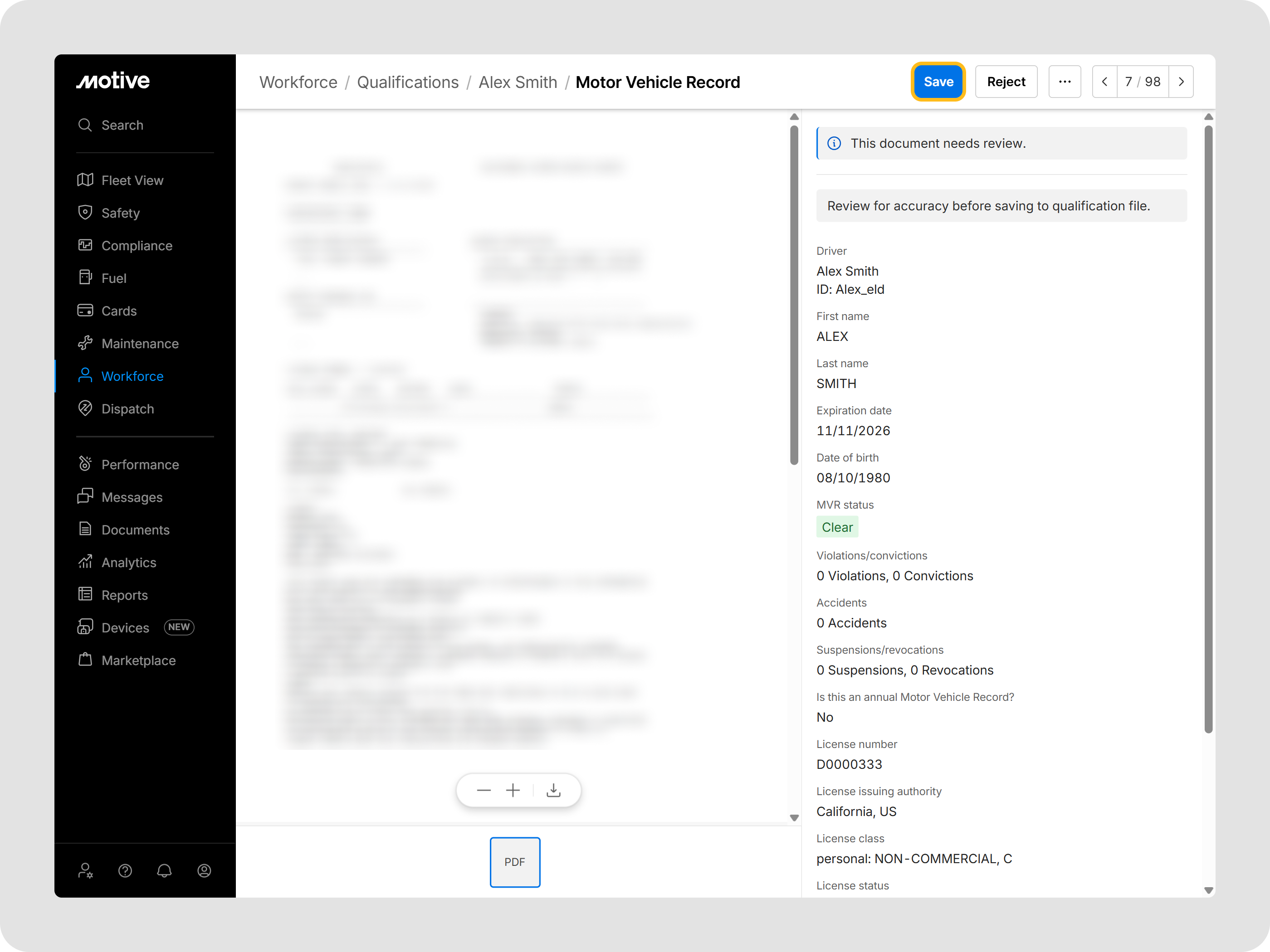Open Devices from the sidebar menu

126,627
